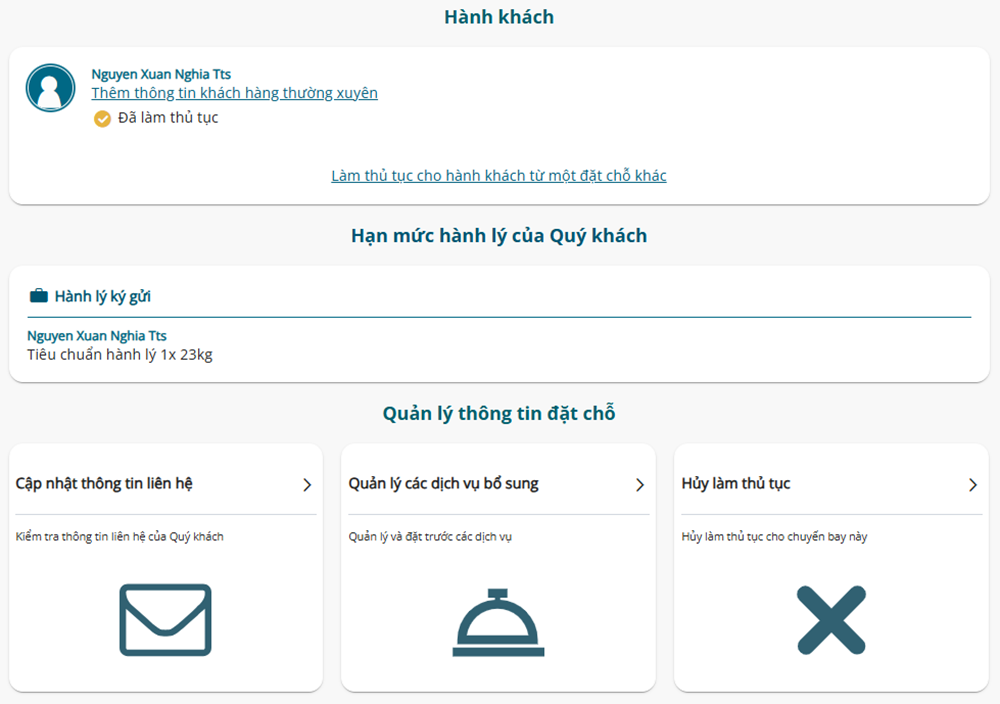
Task: Click the yellow checkmark beside Đã làm thủ tục
Action: point(100,118)
